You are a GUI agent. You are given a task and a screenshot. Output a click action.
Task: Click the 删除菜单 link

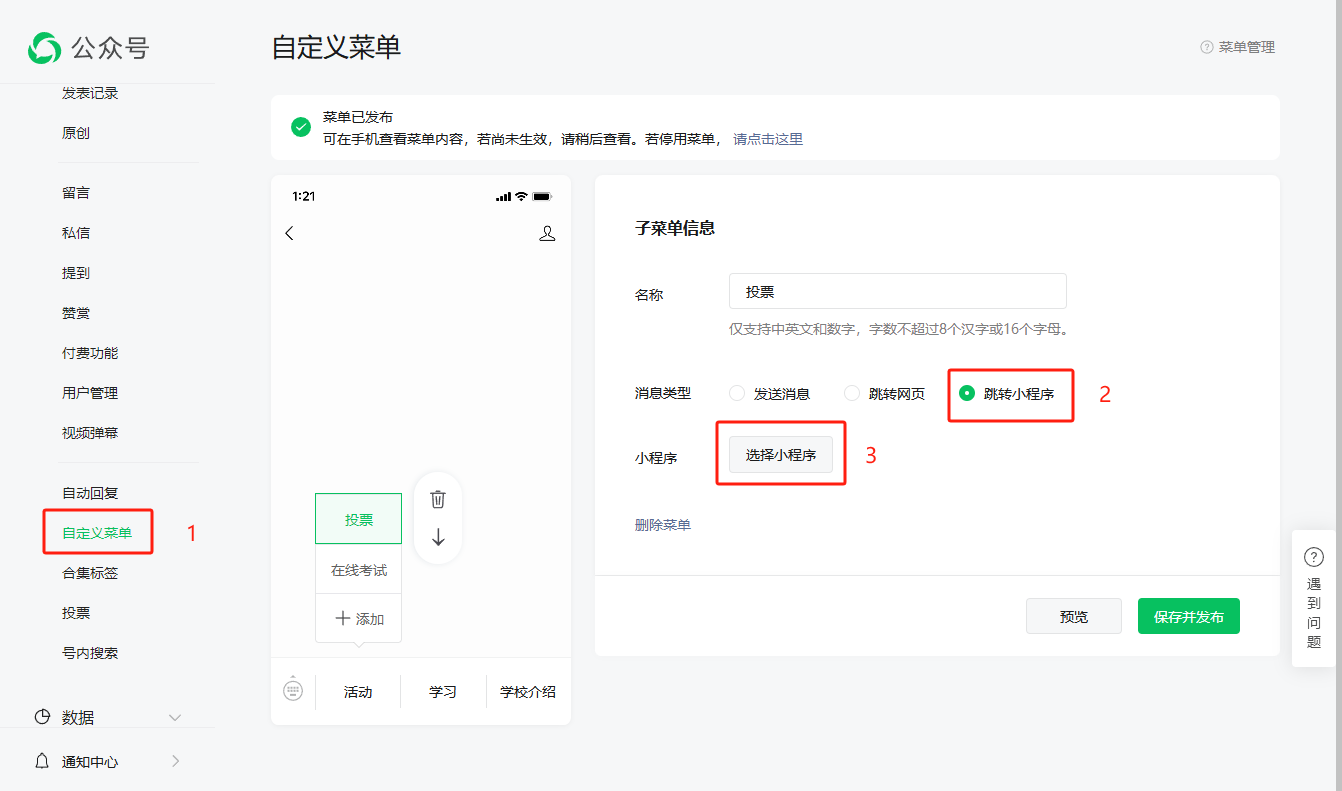tap(663, 524)
